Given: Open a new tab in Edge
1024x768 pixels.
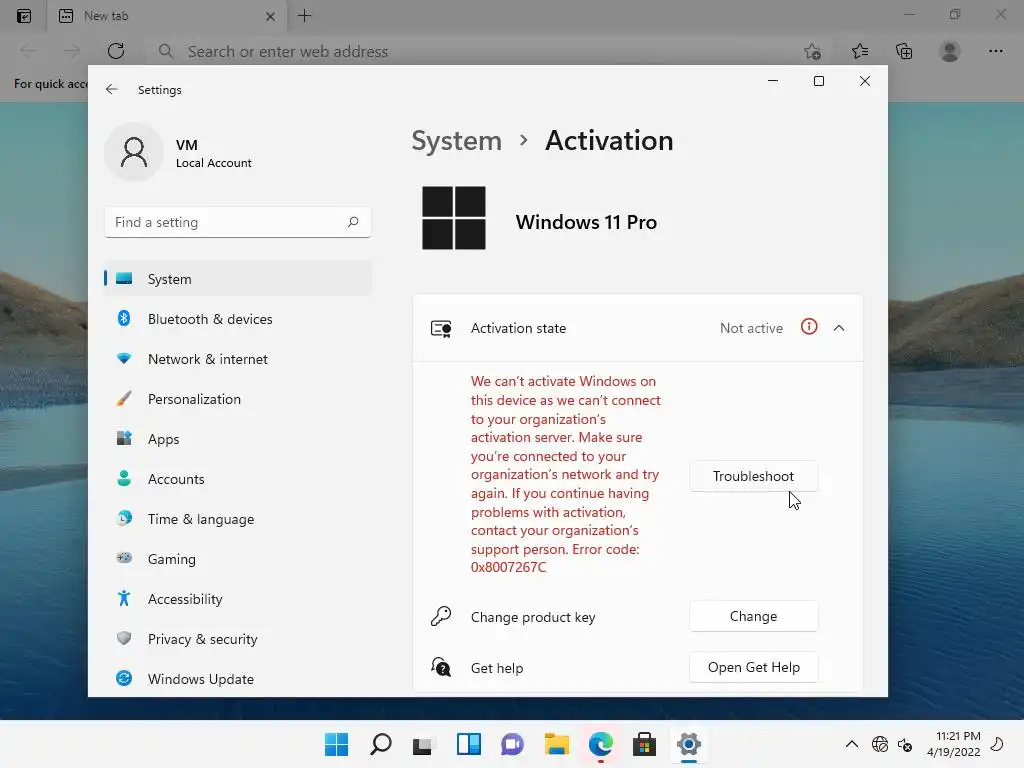Looking at the screenshot, I should 304,16.
